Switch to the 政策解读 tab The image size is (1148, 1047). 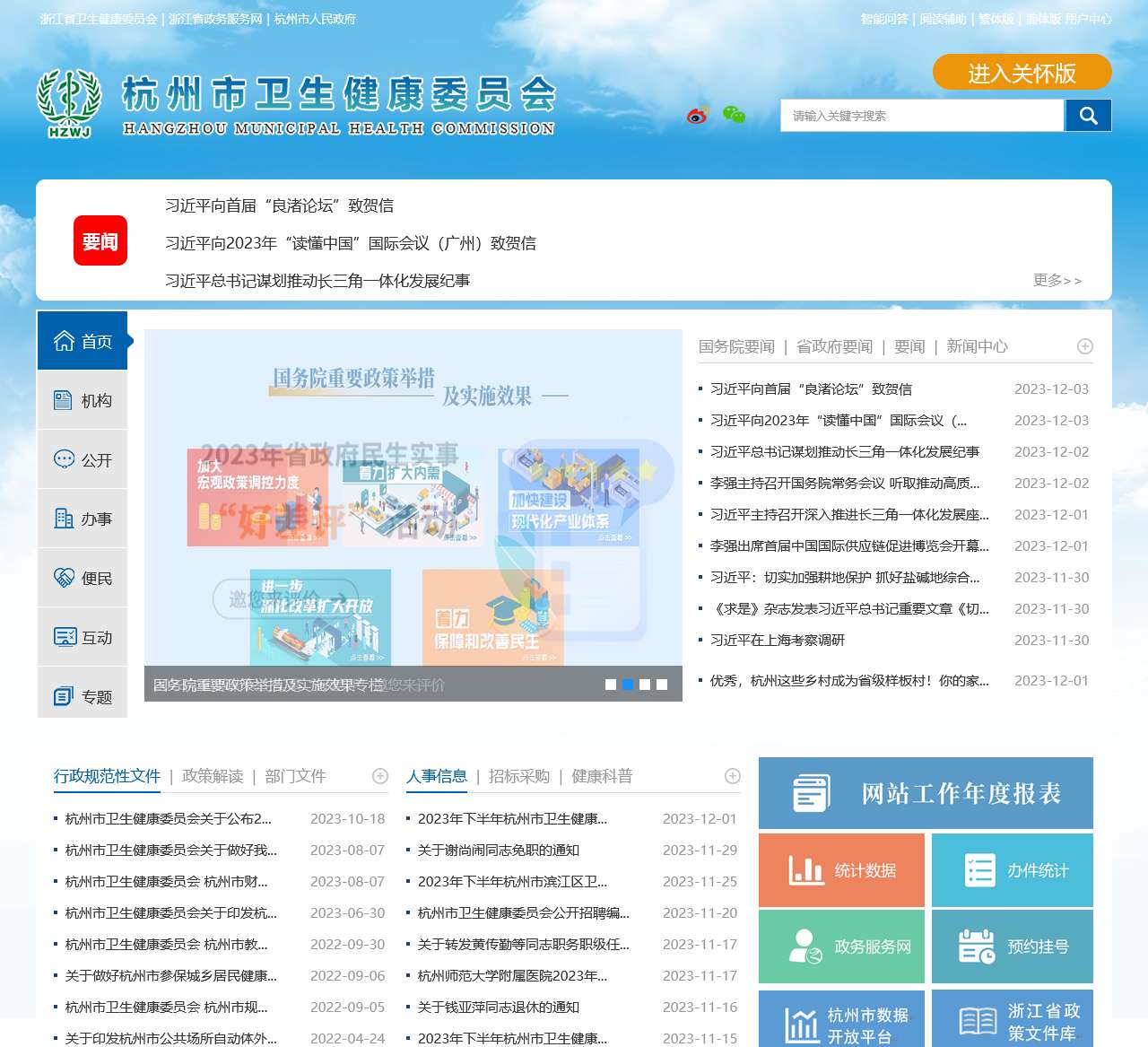click(x=213, y=776)
